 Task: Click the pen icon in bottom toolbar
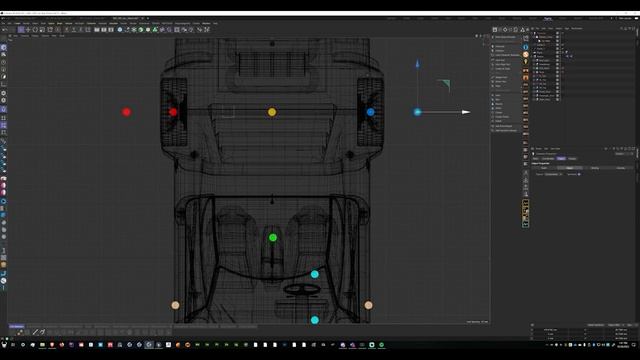coord(35,332)
